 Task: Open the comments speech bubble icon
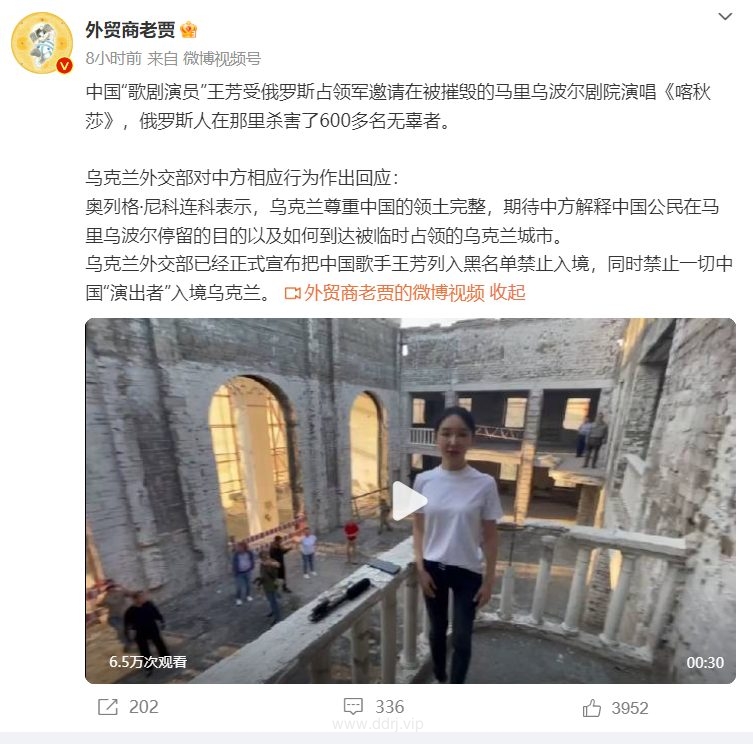[353, 707]
